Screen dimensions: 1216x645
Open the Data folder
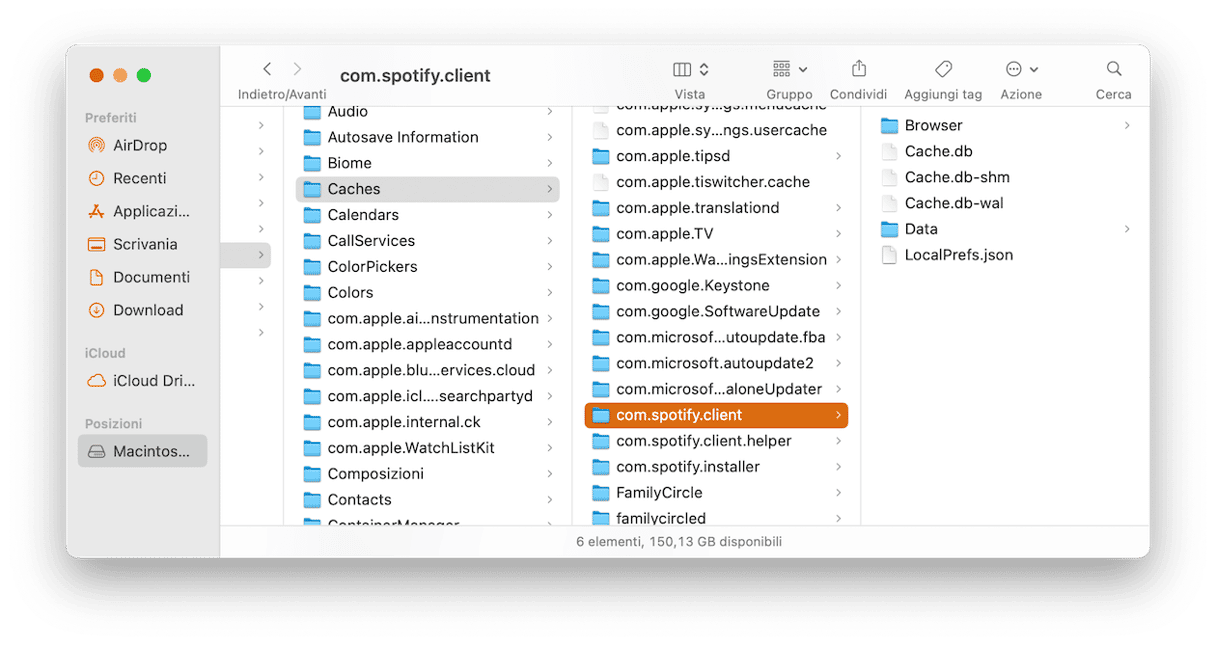(x=1005, y=229)
